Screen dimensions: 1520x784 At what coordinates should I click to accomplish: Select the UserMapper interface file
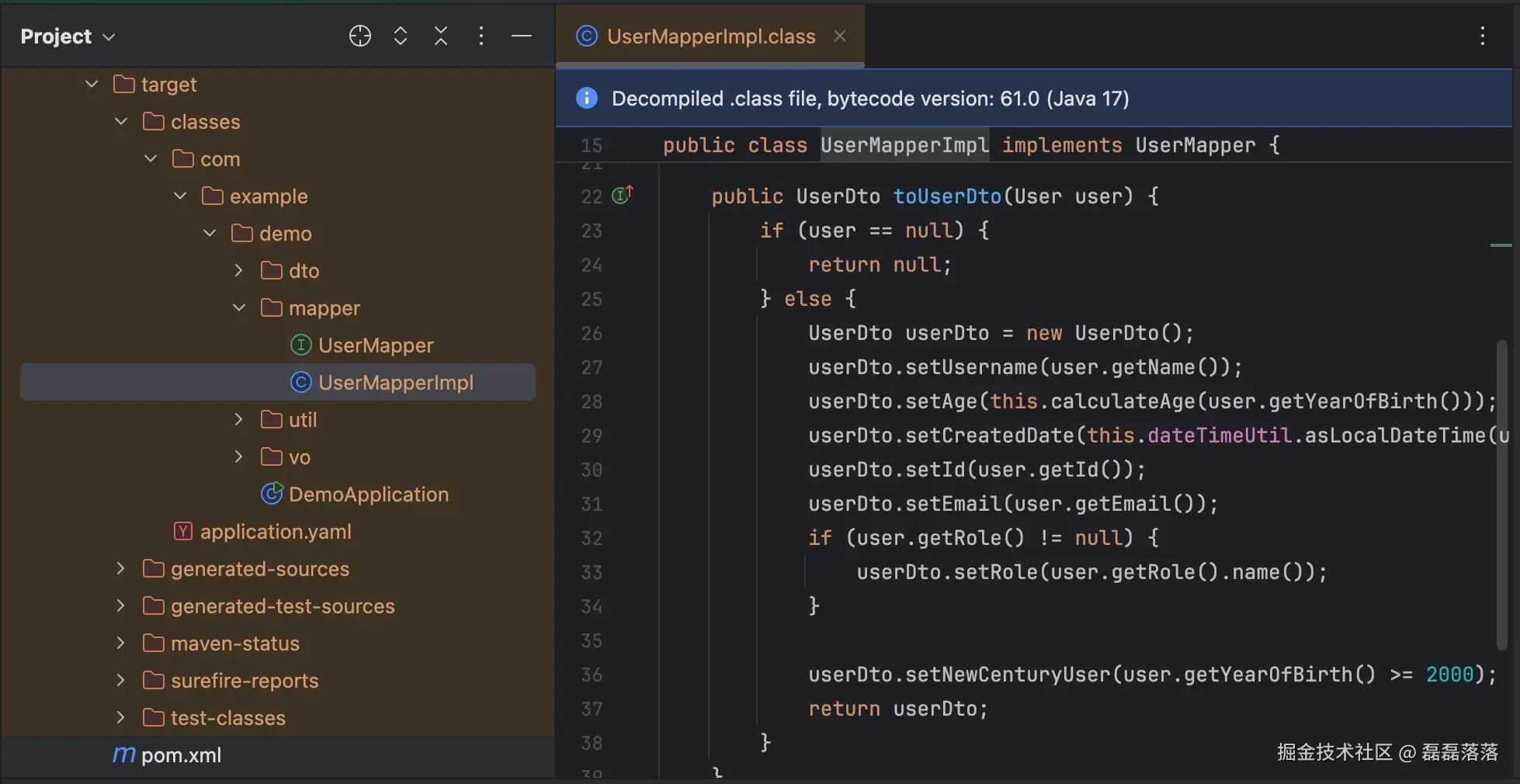(x=376, y=345)
